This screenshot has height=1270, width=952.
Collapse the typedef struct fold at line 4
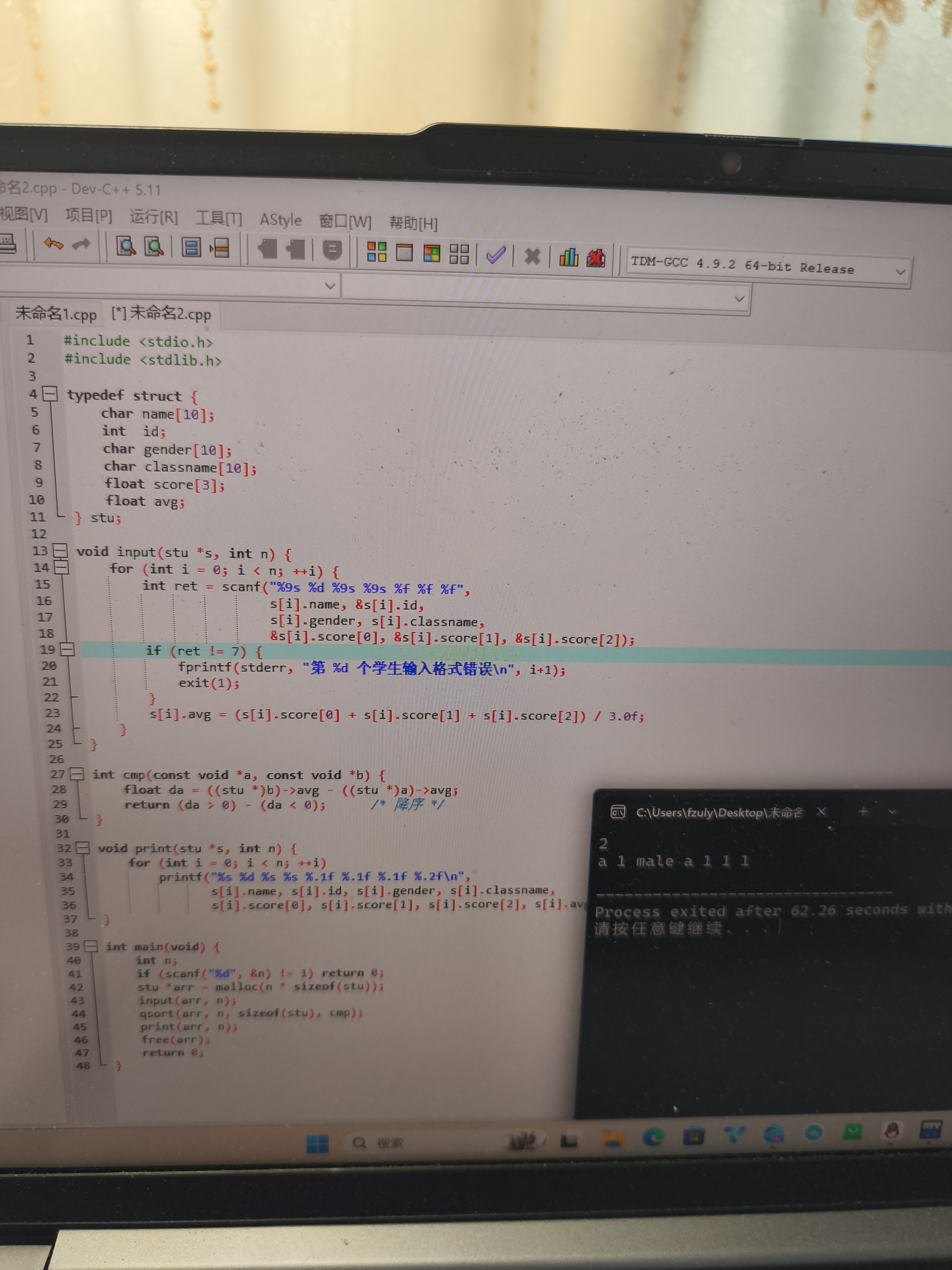[x=51, y=394]
